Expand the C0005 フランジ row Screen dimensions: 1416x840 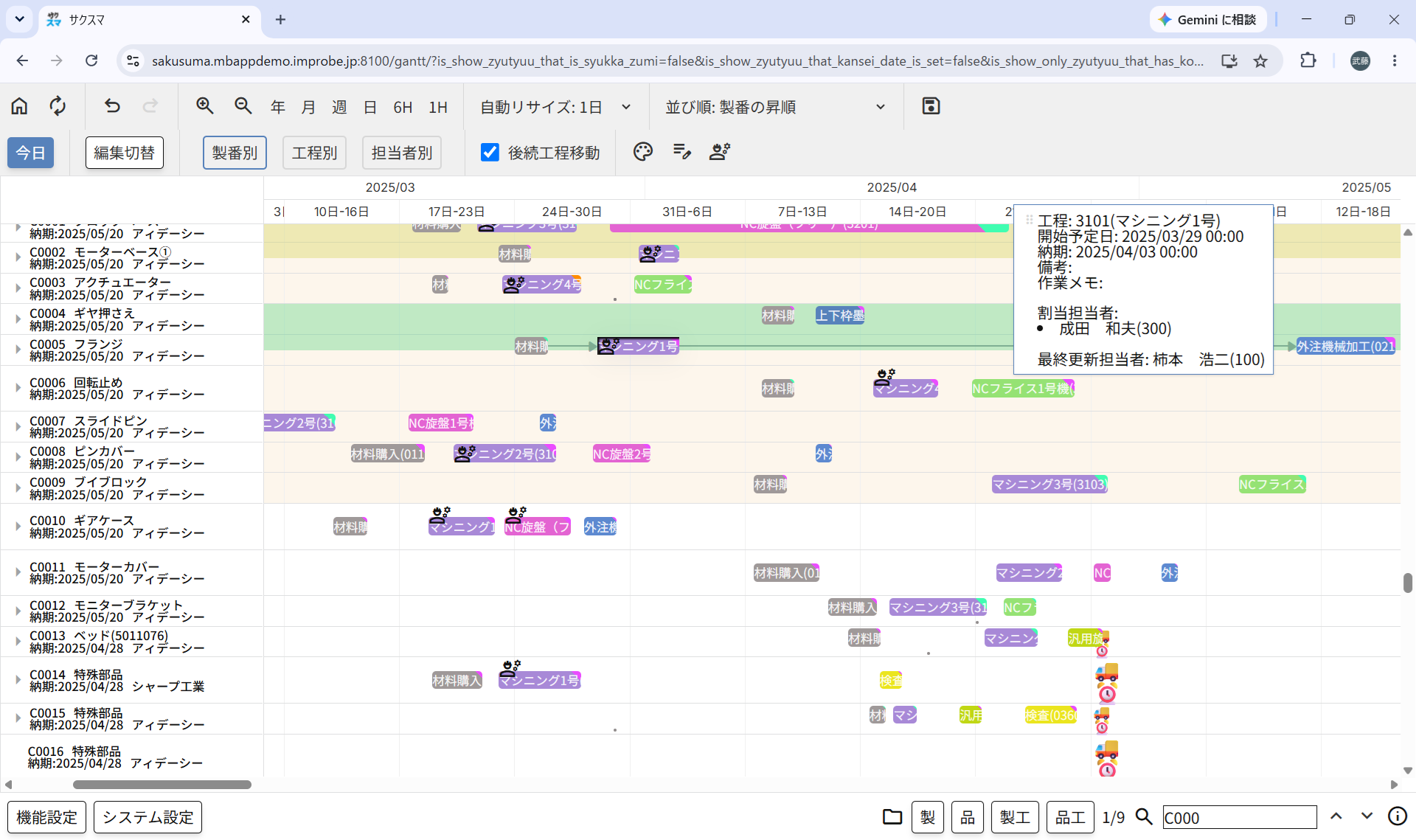coord(18,350)
